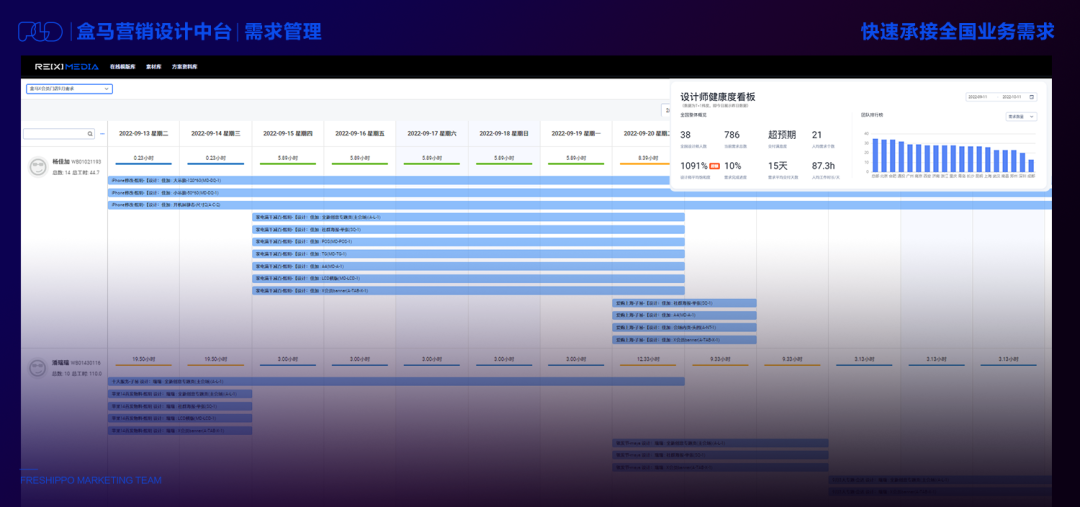Click the 12.33 hours value in second designer row

pos(648,359)
